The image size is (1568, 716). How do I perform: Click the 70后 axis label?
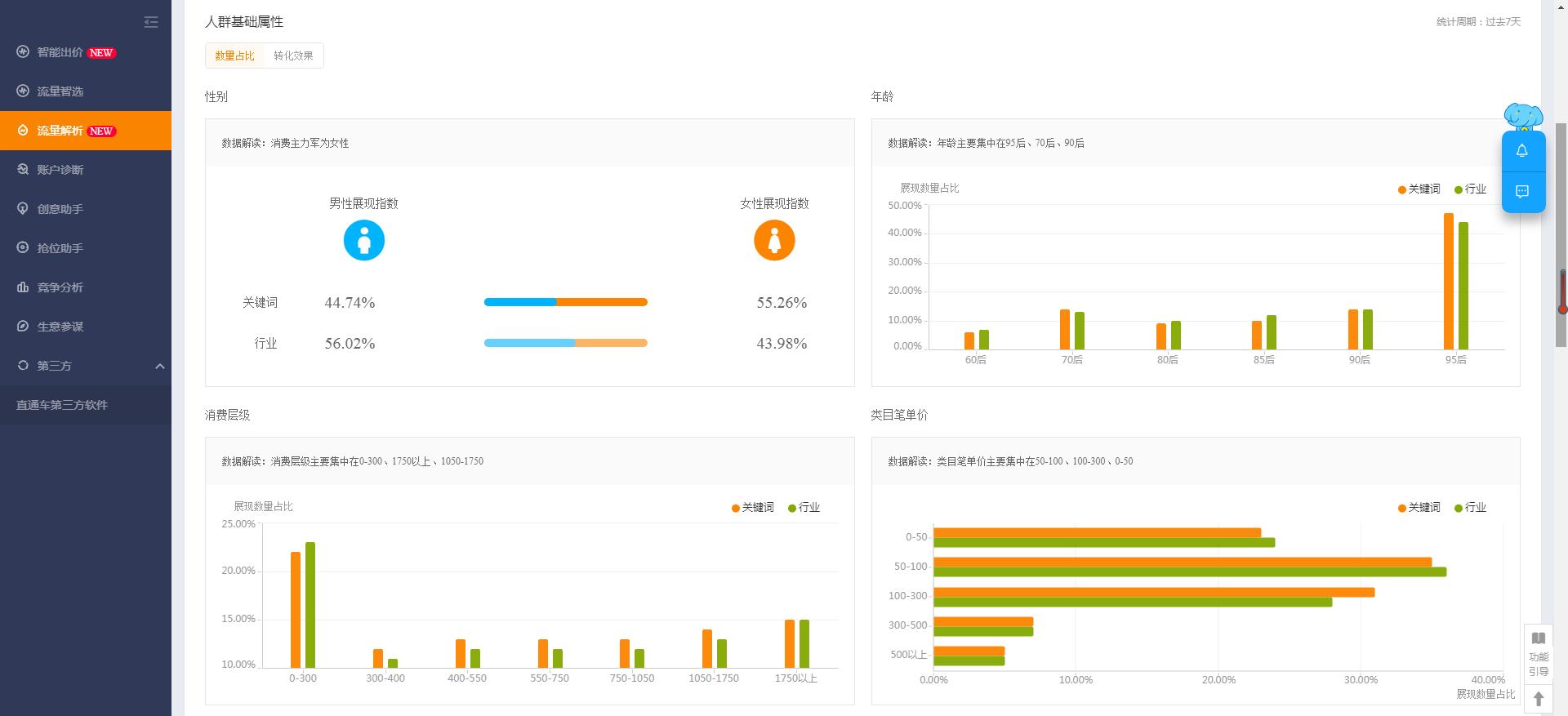[1071, 360]
